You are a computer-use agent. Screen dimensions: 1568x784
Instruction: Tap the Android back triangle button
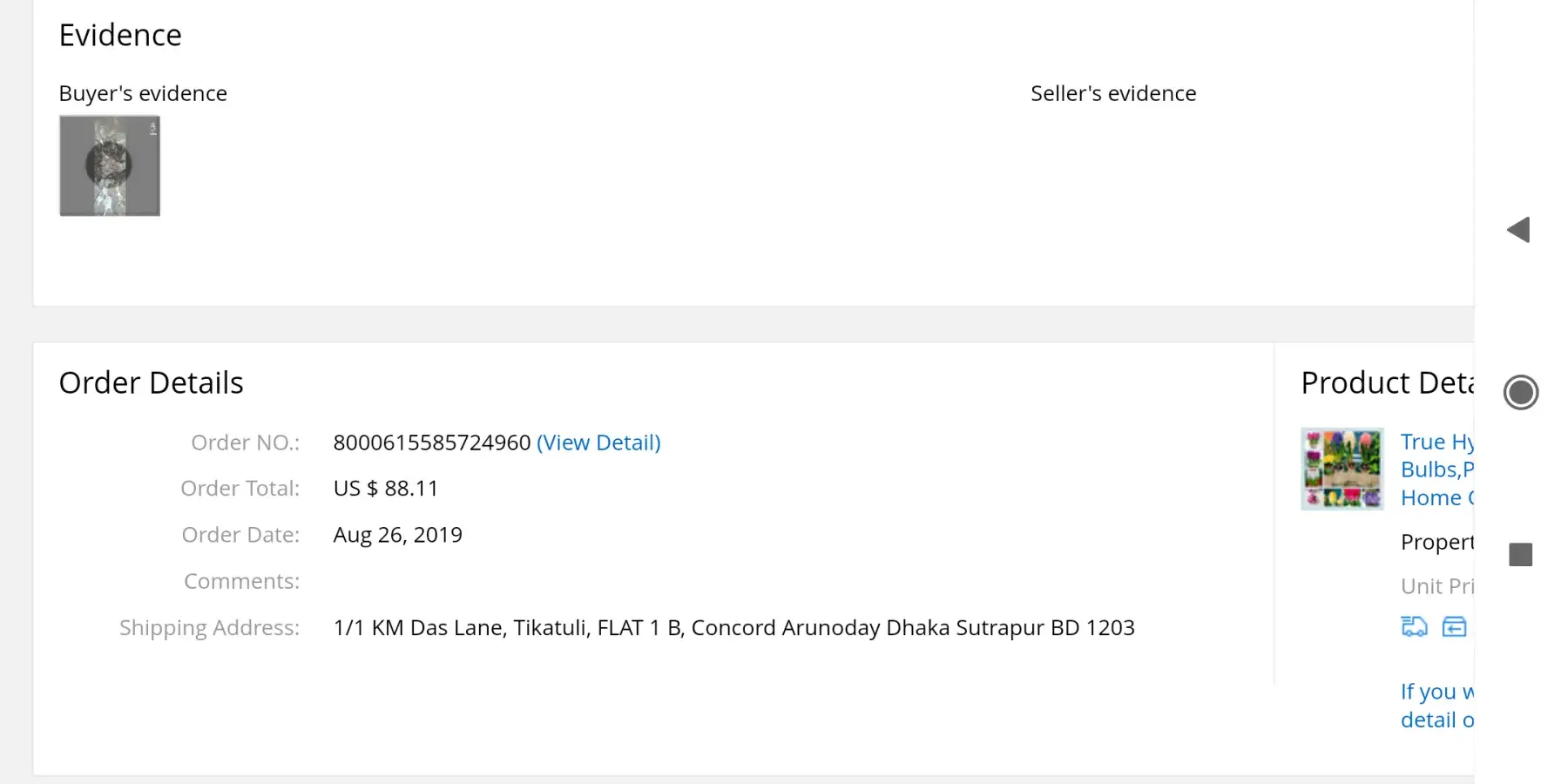pyautogui.click(x=1518, y=230)
